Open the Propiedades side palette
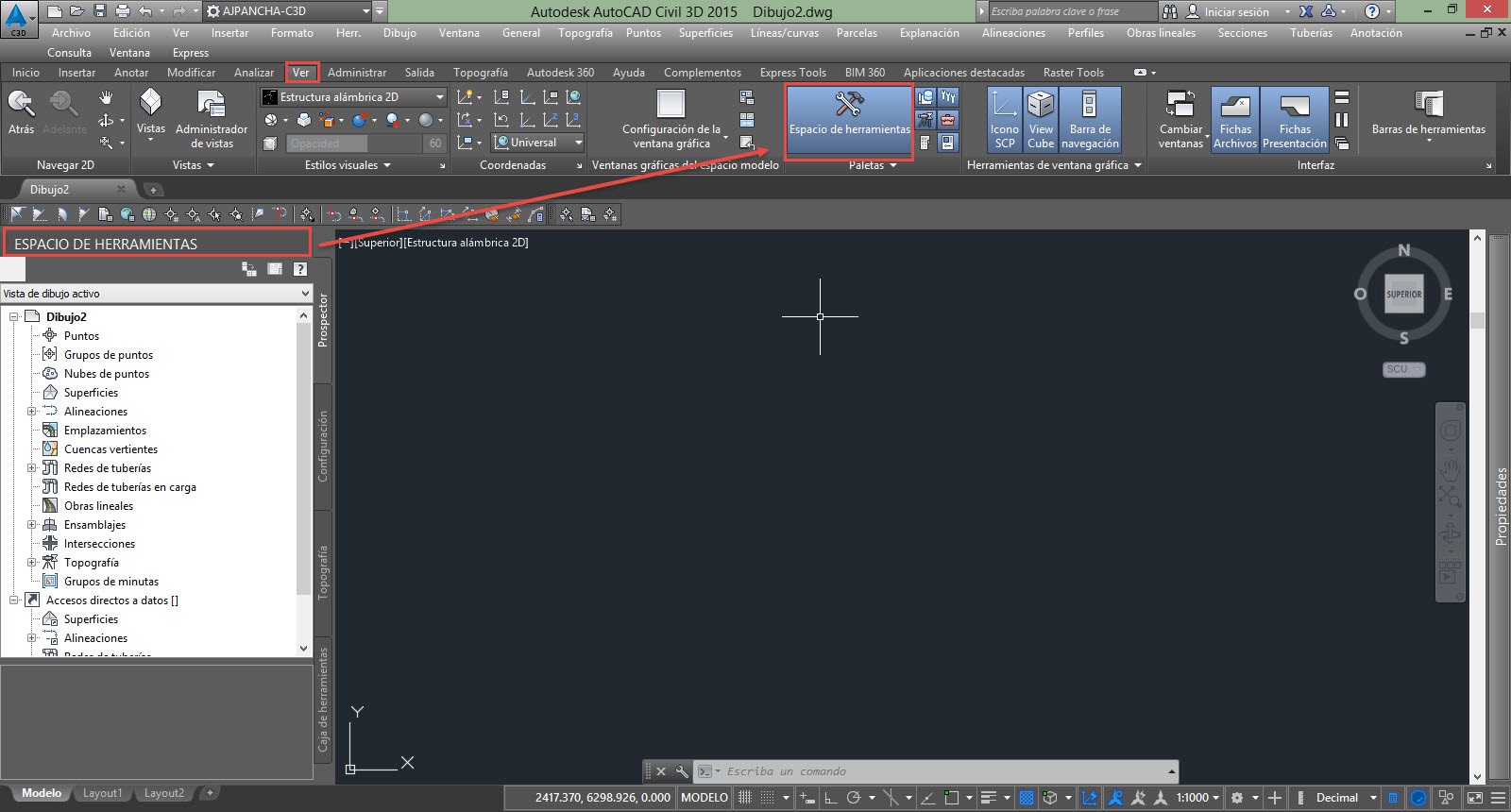 click(x=1500, y=506)
